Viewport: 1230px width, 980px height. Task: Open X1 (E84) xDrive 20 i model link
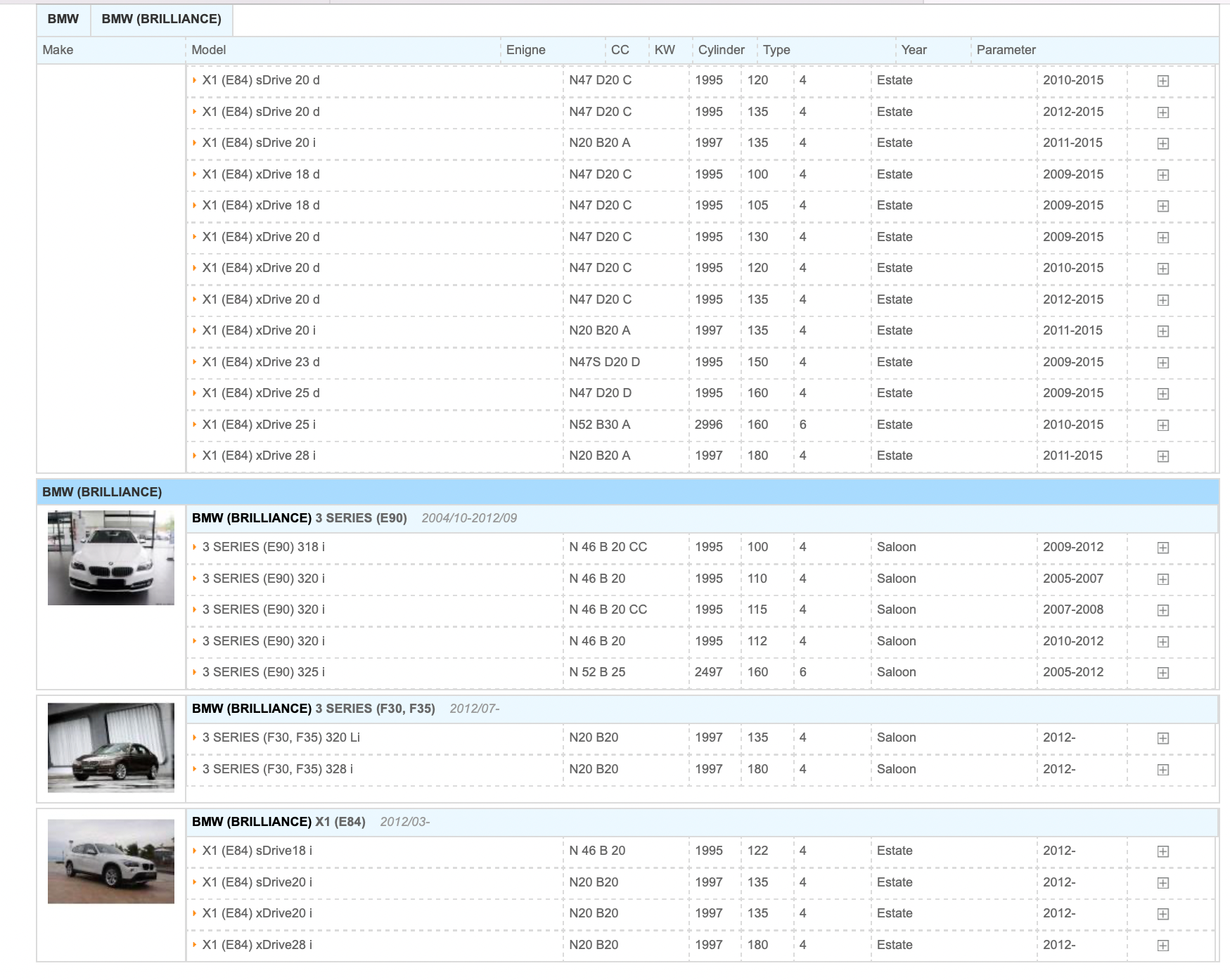click(x=258, y=330)
